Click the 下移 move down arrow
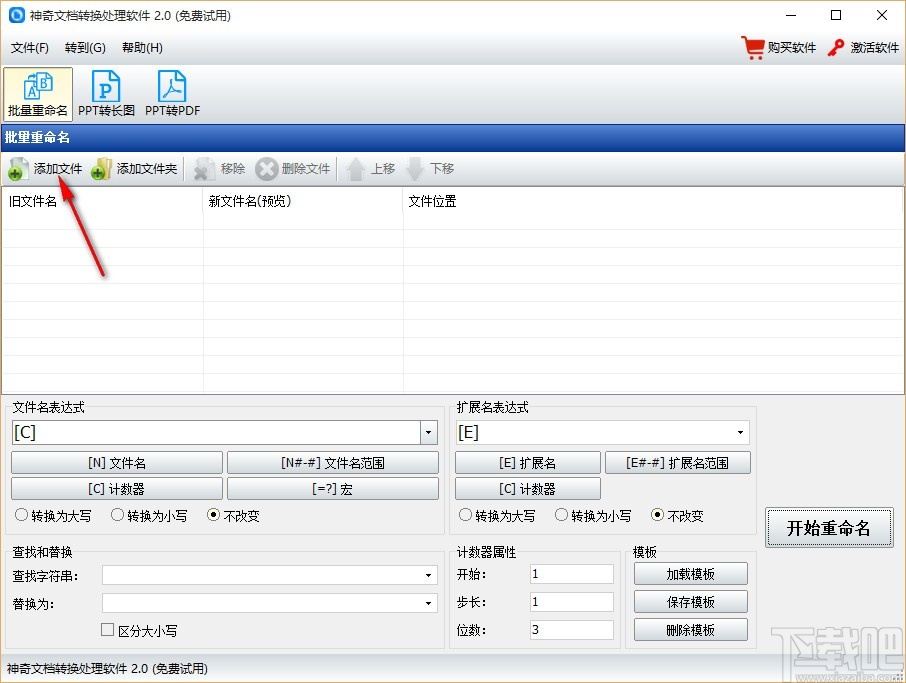The width and height of the screenshot is (906, 683). (414, 169)
